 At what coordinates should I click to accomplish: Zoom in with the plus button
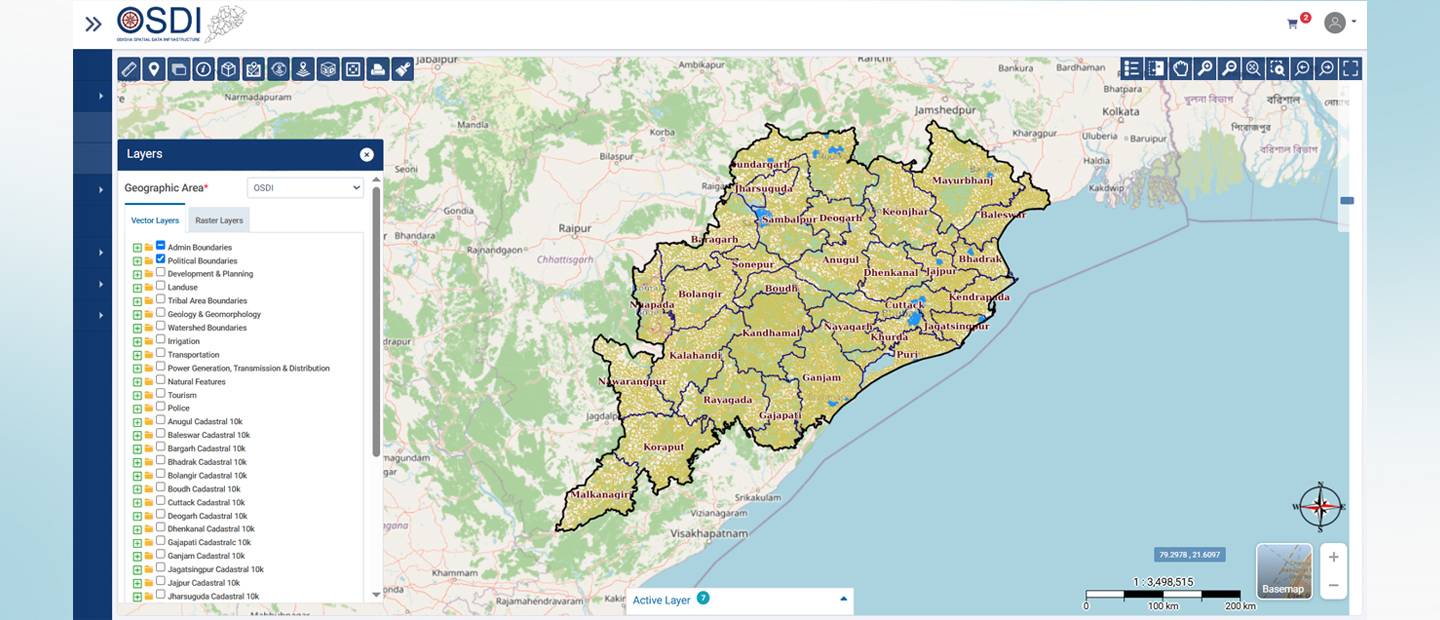point(1333,558)
